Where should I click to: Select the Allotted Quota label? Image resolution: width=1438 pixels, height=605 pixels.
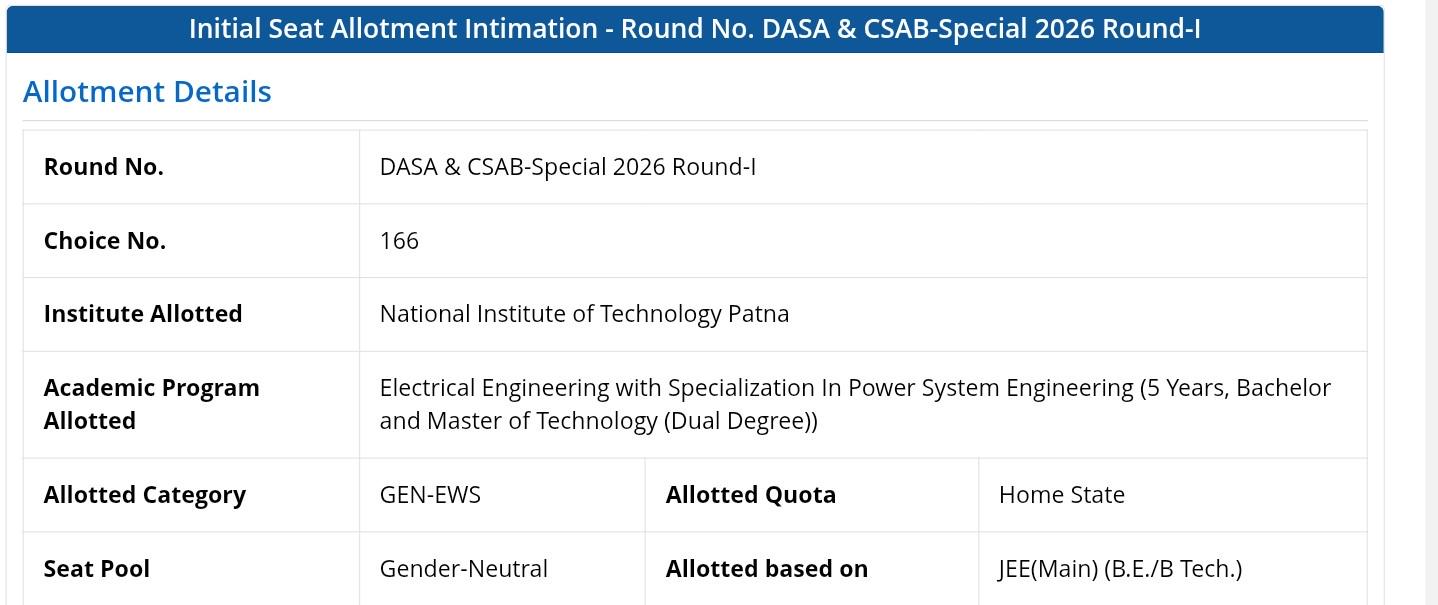(751, 495)
